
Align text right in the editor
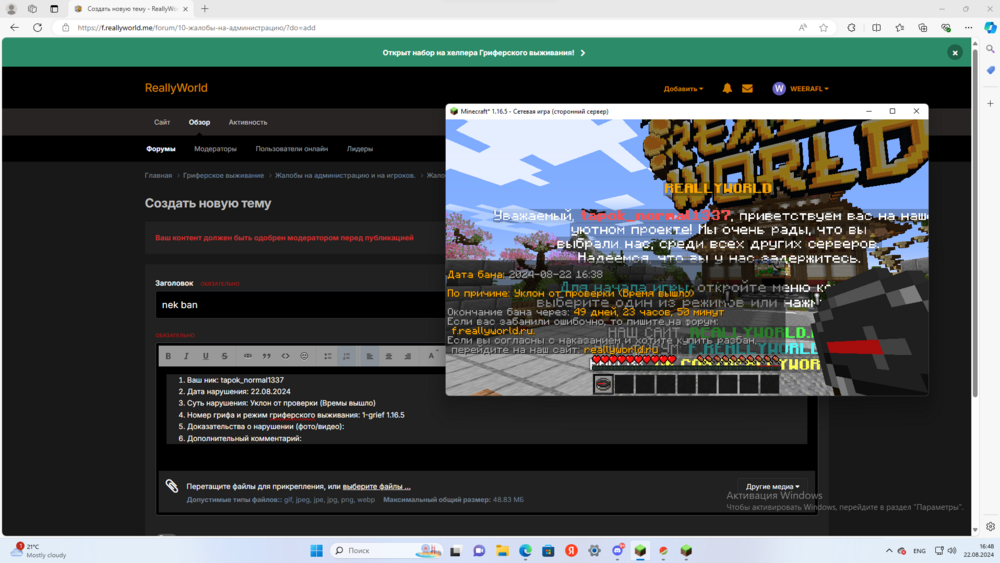(408, 356)
